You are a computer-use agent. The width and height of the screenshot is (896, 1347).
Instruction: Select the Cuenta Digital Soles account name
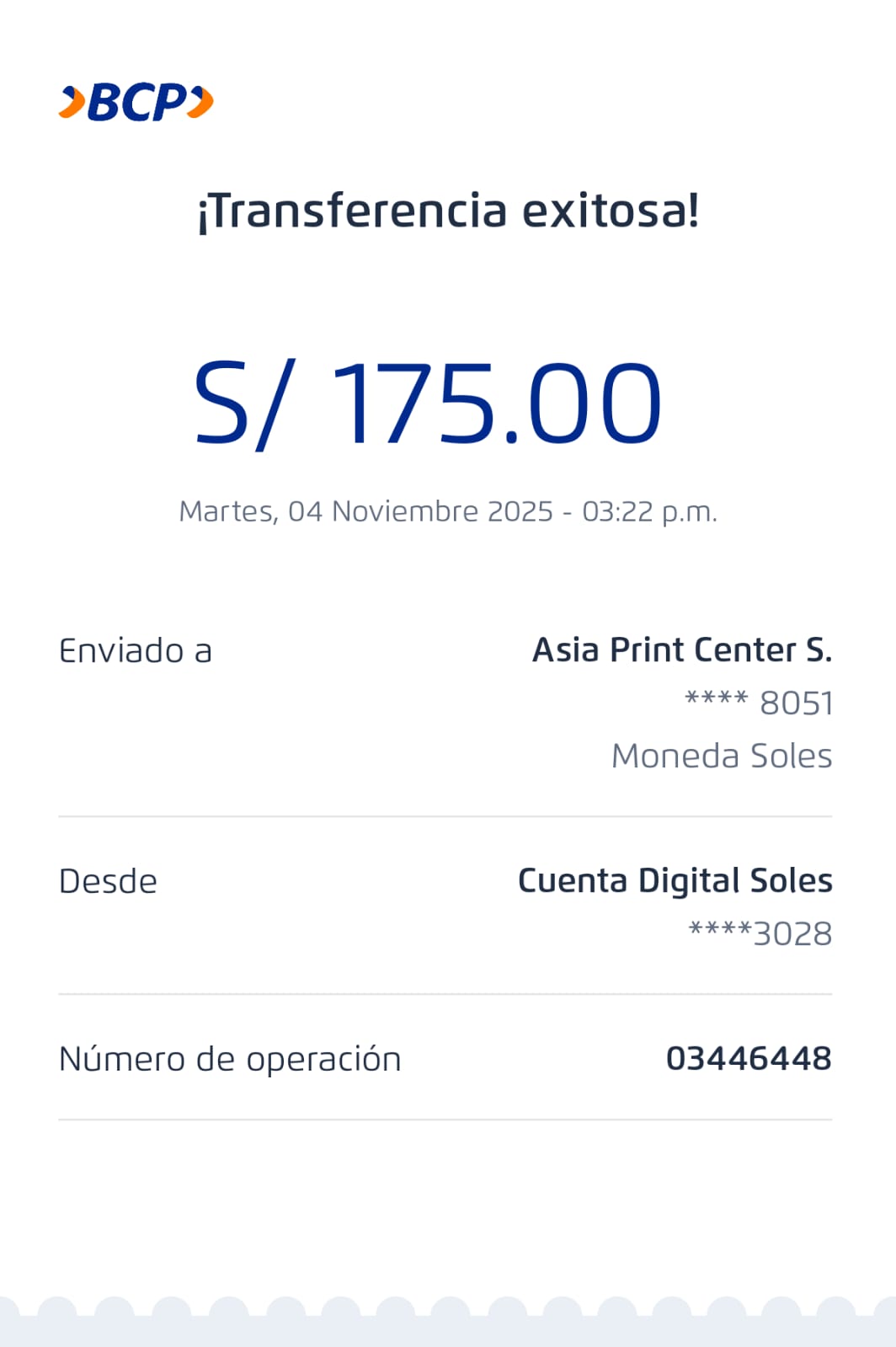click(675, 881)
